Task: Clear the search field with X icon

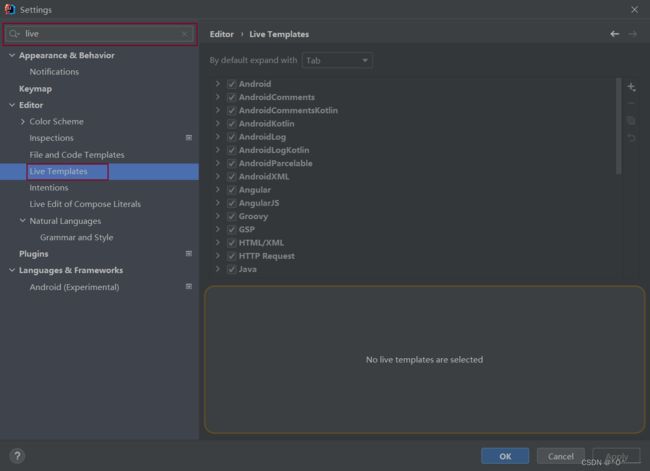Action: (x=184, y=34)
